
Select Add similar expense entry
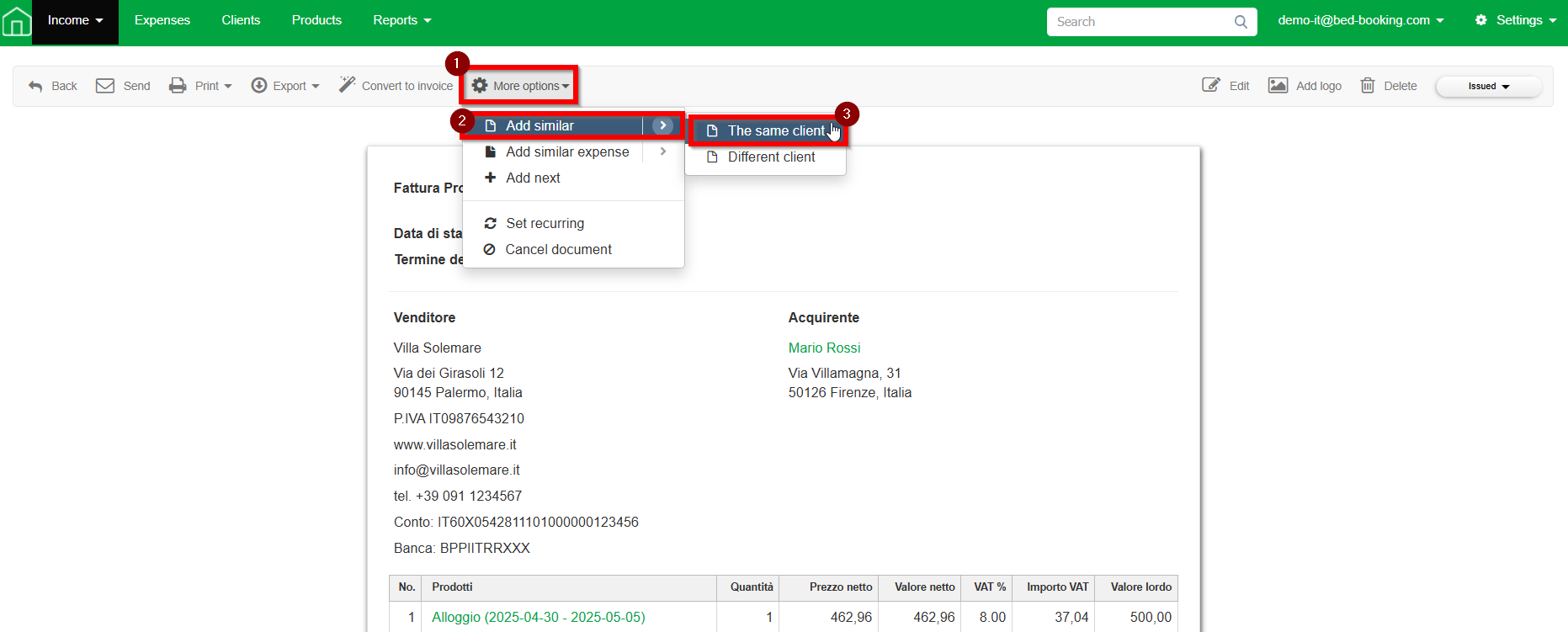click(x=553, y=151)
